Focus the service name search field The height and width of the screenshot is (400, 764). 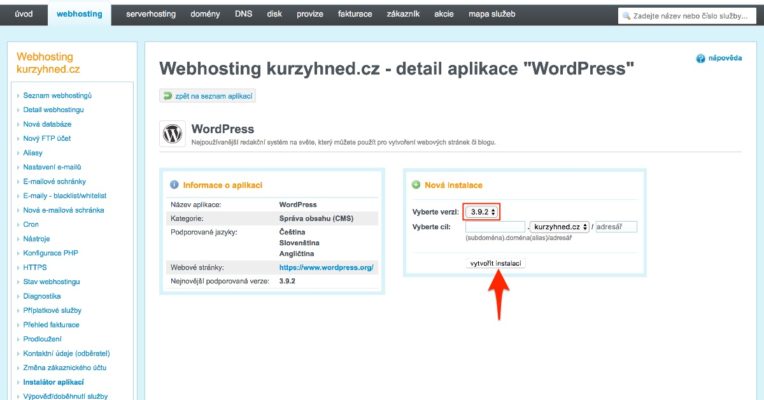click(688, 16)
